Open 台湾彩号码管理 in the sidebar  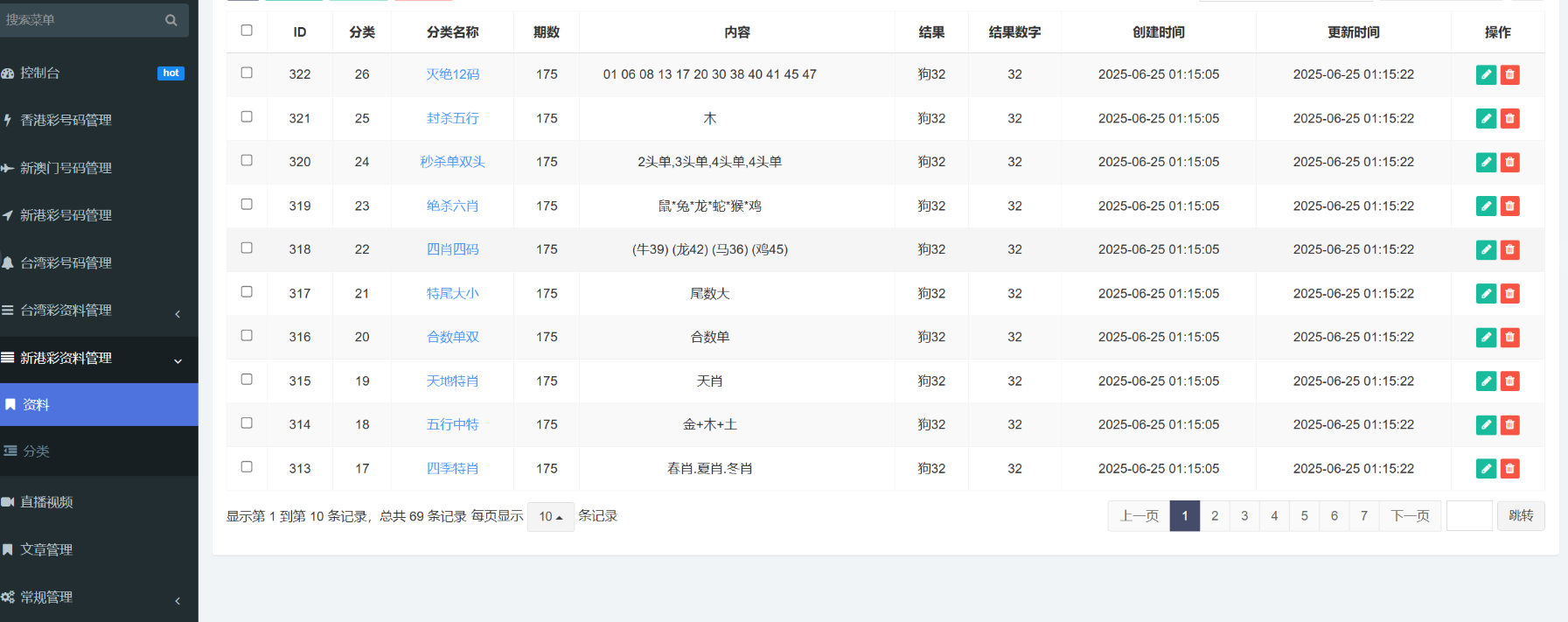click(66, 262)
